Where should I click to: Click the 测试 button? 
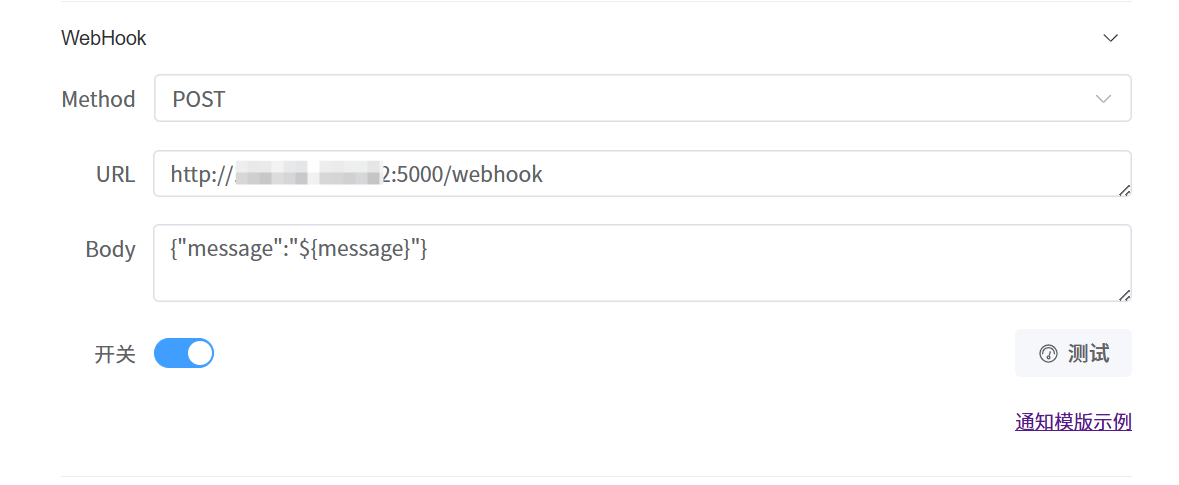(x=1073, y=353)
